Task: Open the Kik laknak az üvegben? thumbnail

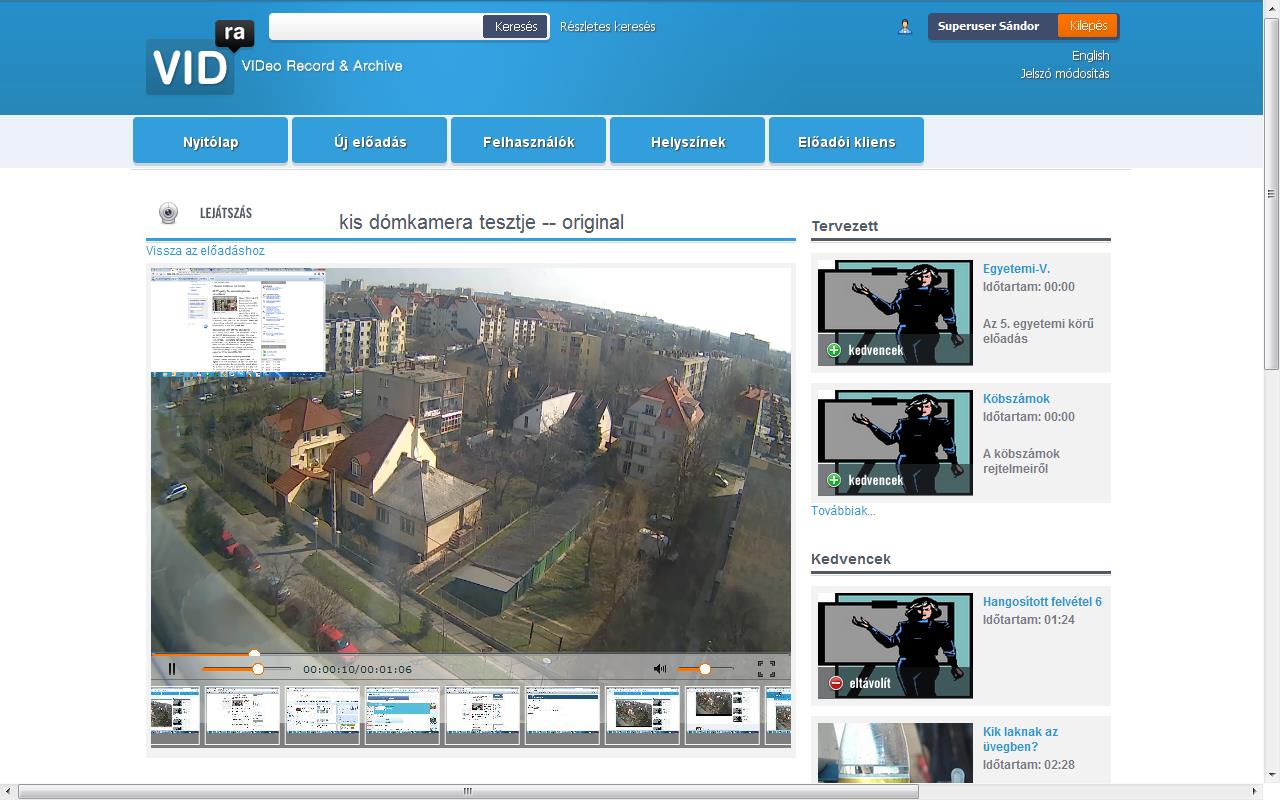Action: pyautogui.click(x=895, y=753)
